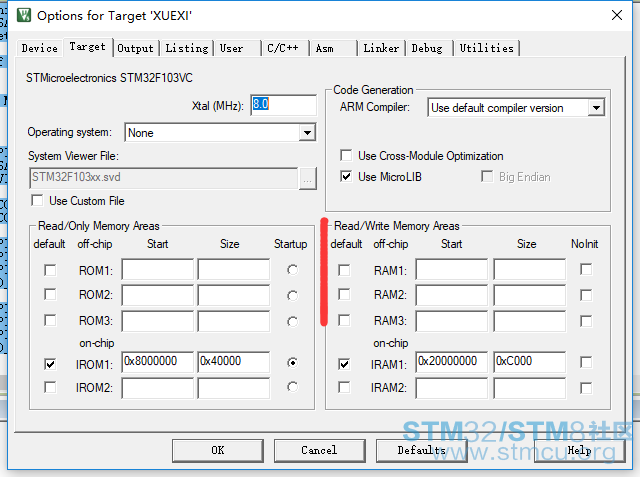Select ROM1 Startup radio button
Screen dimensions: 640x477
292,270
